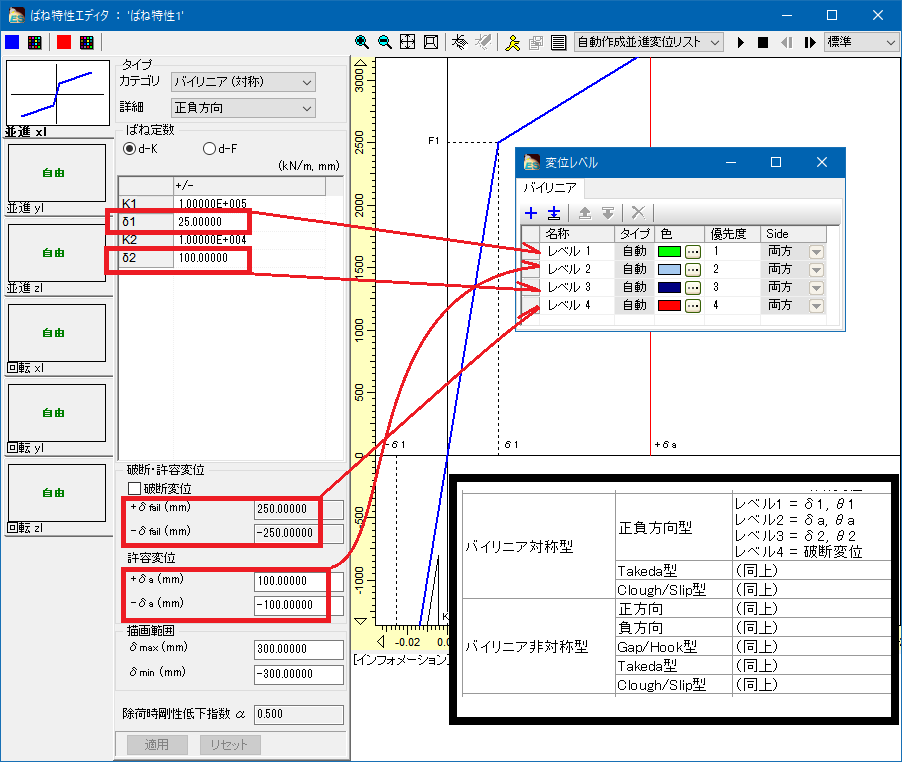
Task: Select the 並進 zl free thumbnail
Action: tap(56, 253)
